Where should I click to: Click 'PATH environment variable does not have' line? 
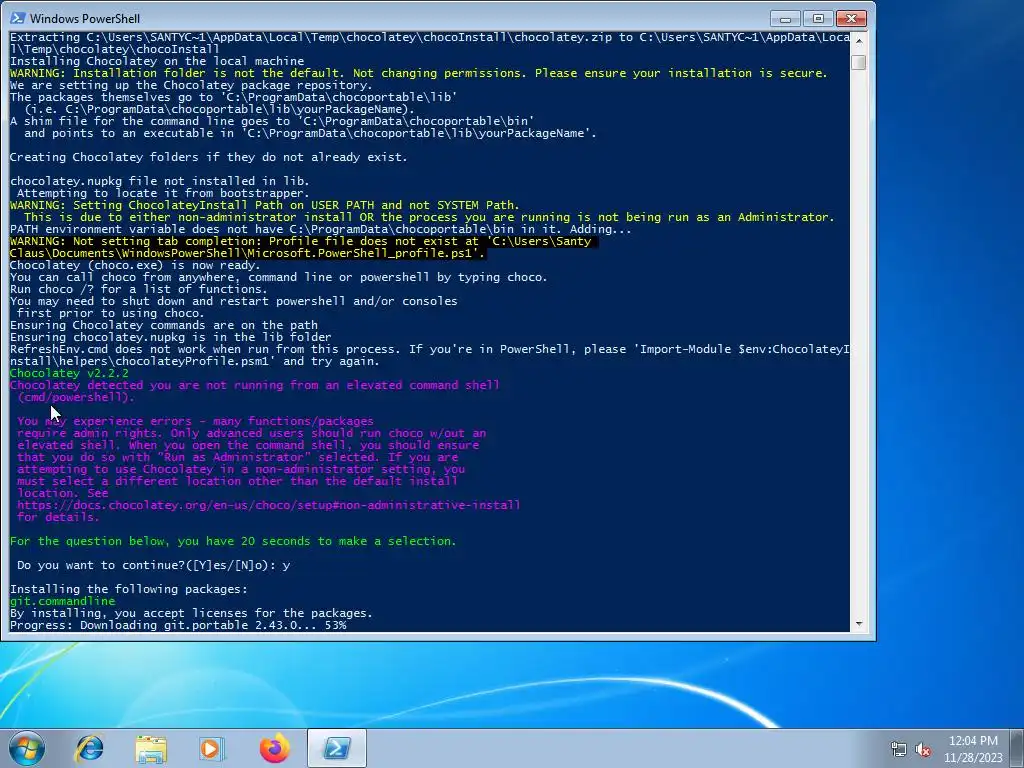coord(321,229)
